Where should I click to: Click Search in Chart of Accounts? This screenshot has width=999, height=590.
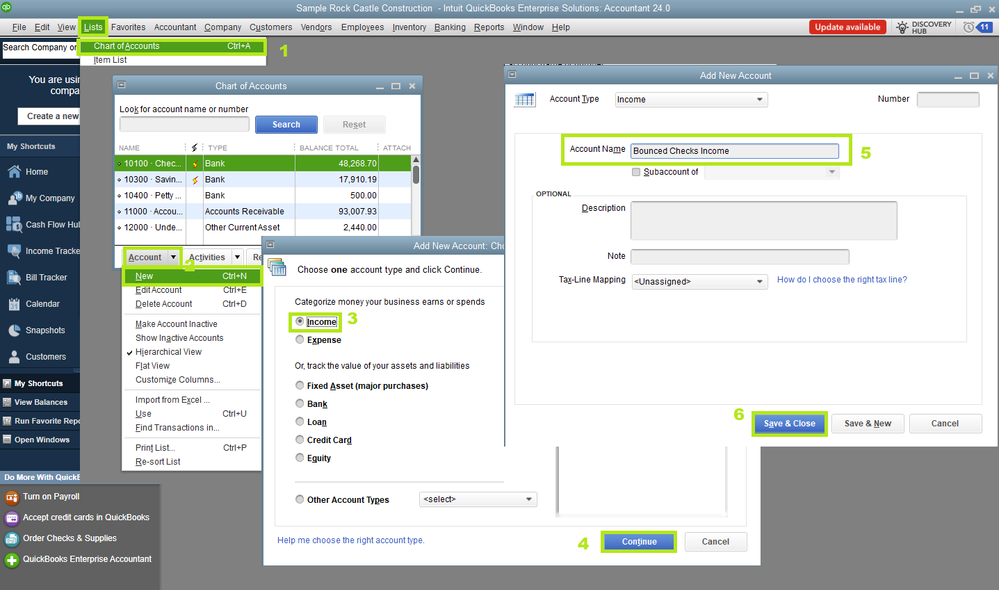click(x=286, y=125)
